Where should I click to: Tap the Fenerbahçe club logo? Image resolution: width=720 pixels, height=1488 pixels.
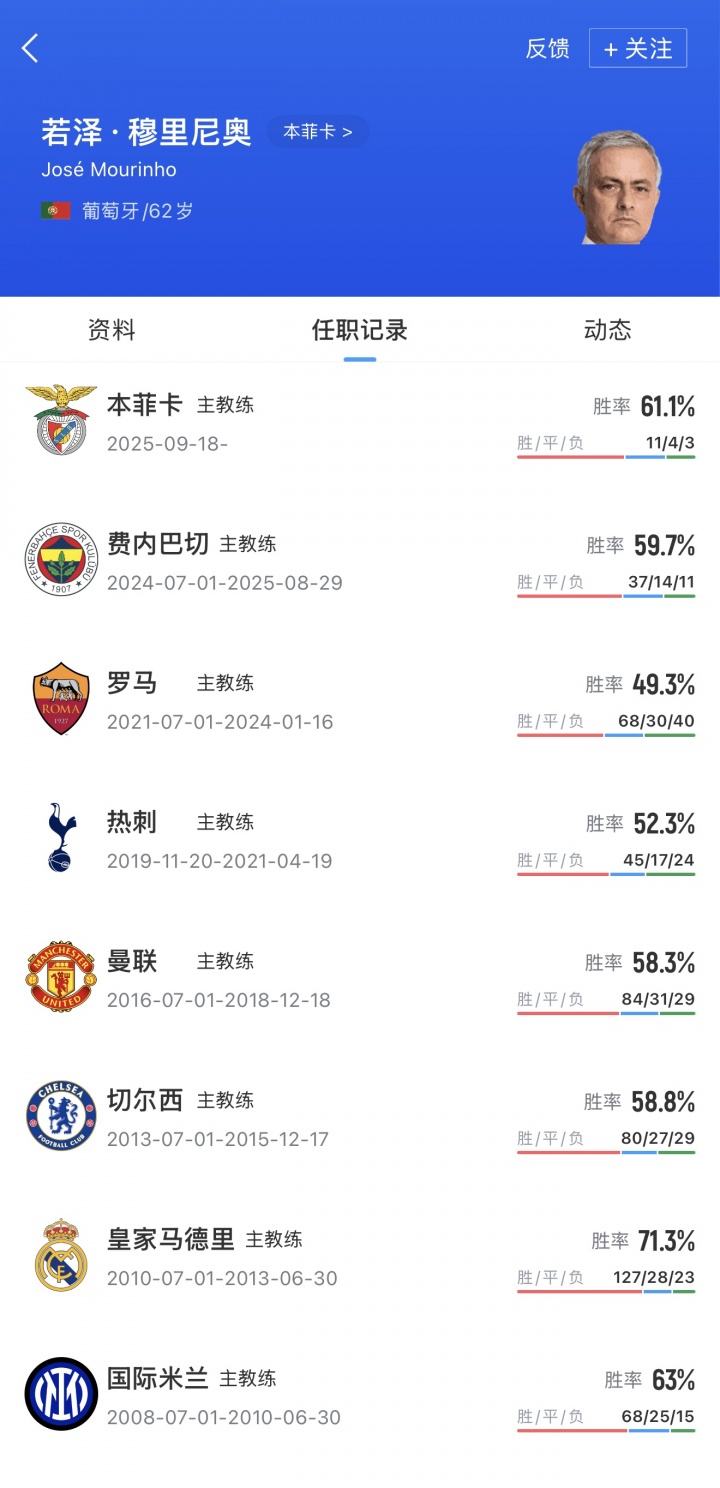[61, 559]
